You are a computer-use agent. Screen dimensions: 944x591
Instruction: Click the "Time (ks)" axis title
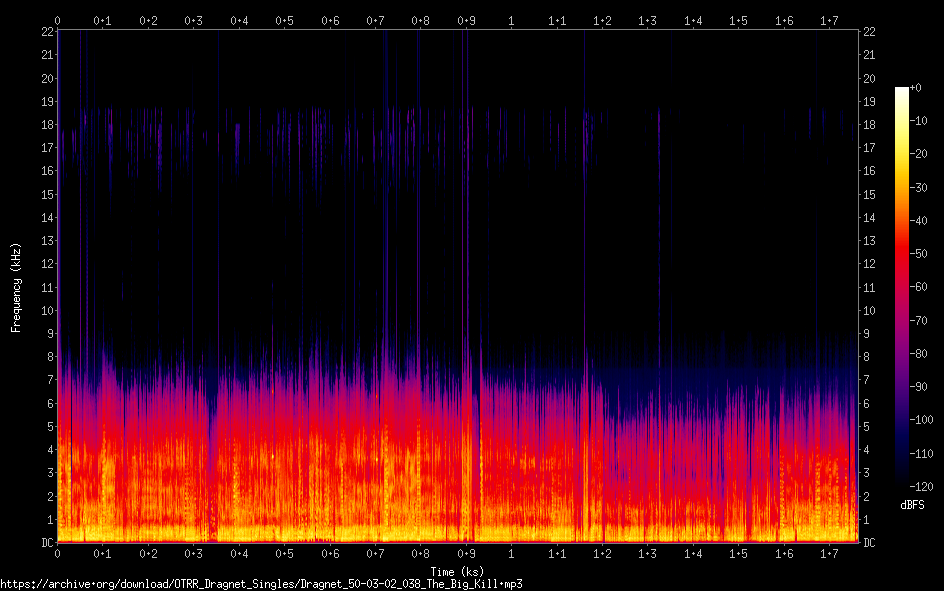click(x=456, y=571)
